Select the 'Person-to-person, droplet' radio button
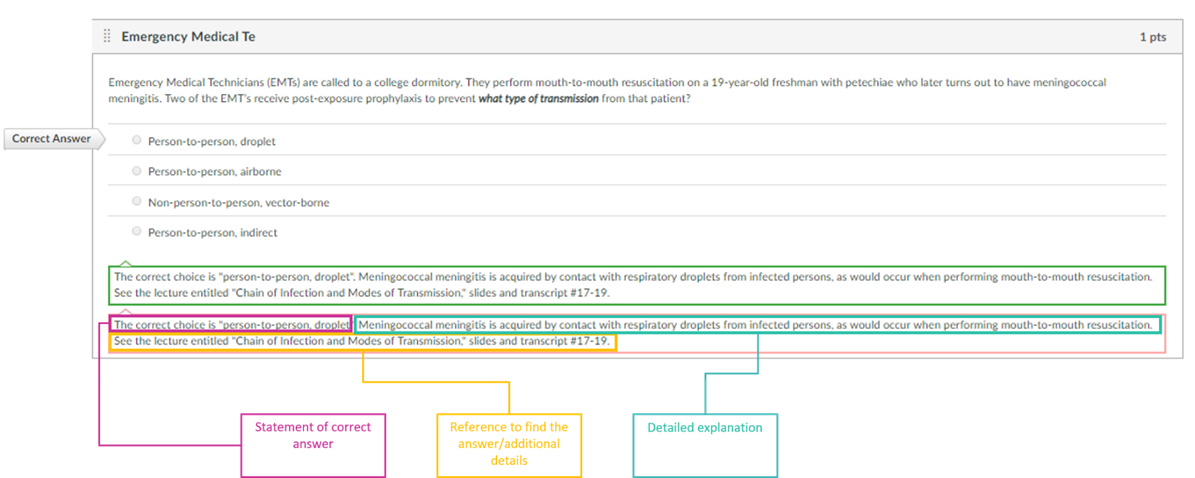The image size is (1195, 478). (x=137, y=141)
